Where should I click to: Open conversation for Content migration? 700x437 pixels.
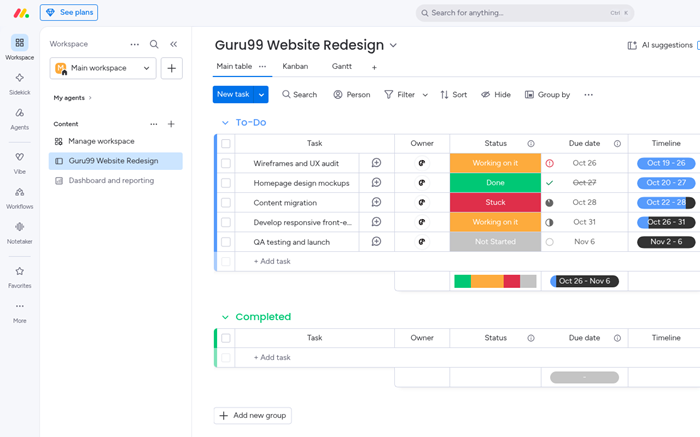(x=376, y=202)
